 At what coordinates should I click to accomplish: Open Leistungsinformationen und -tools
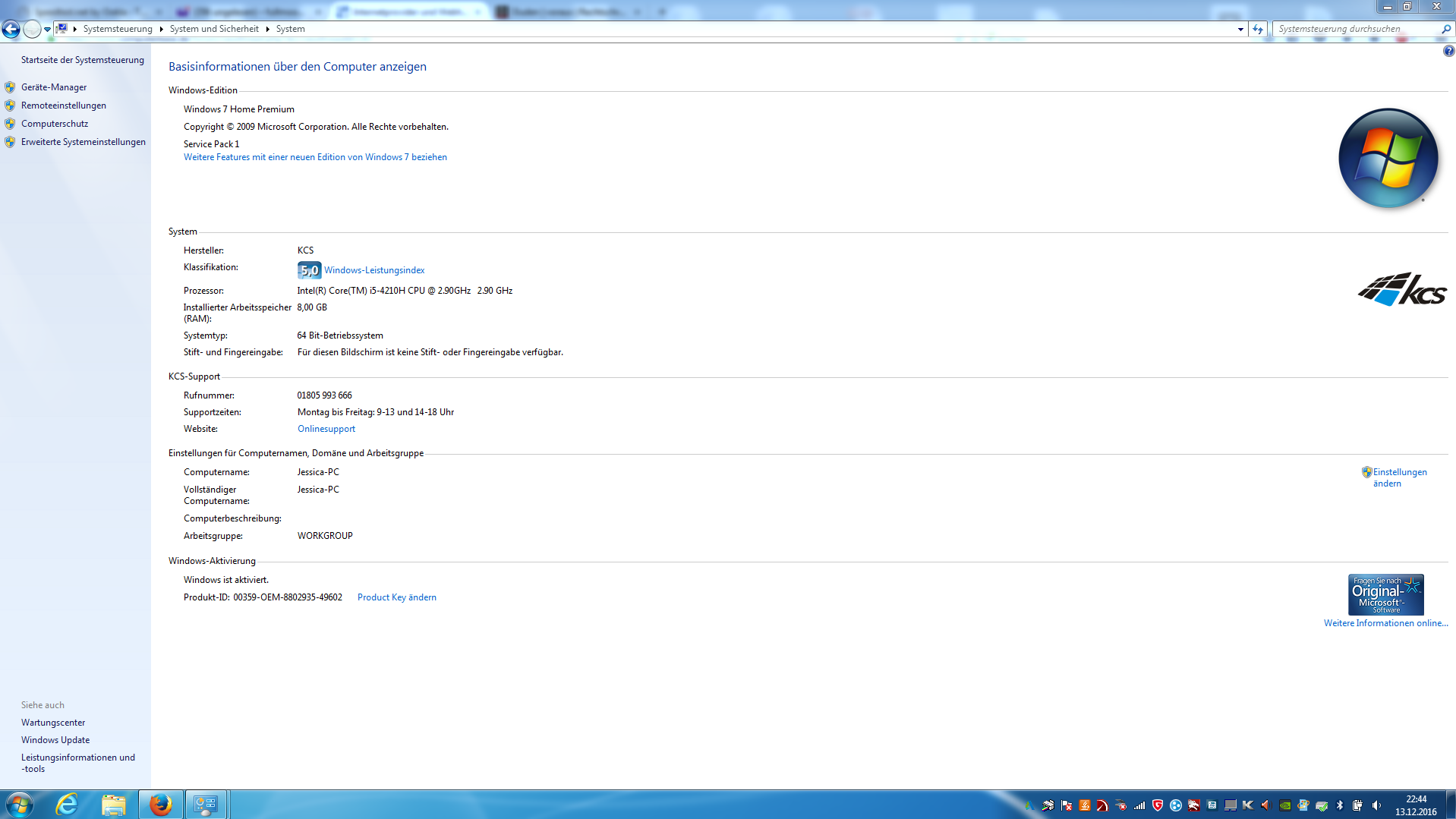click(78, 763)
